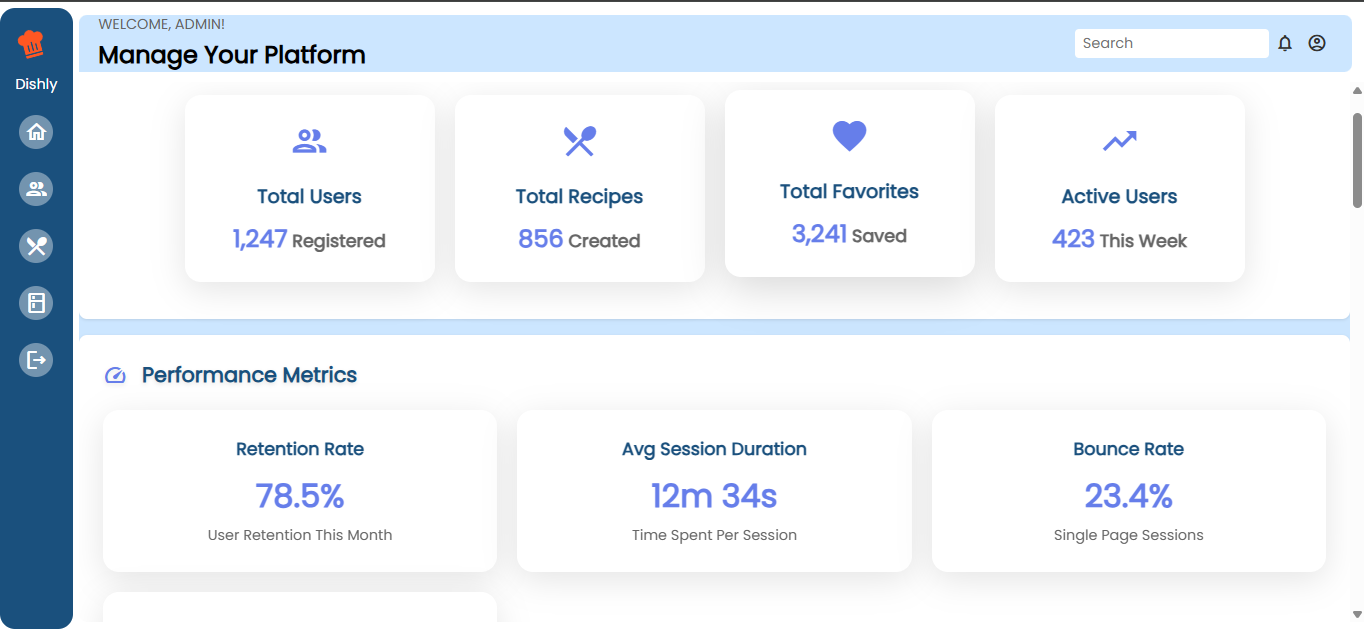Open the Total Recipes card
1364x635 pixels.
click(579, 185)
